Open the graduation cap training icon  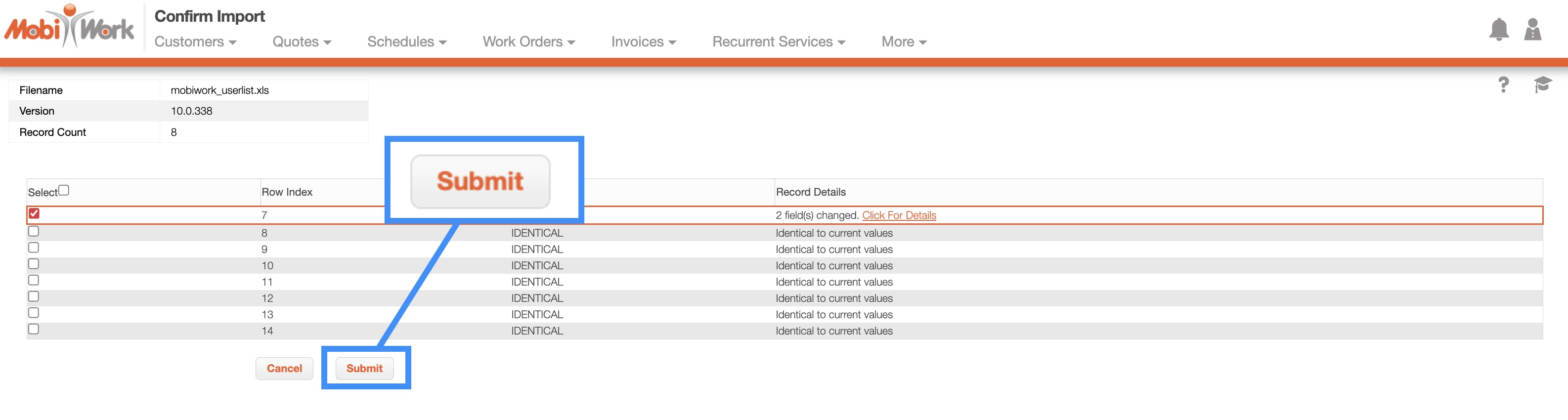(x=1542, y=84)
